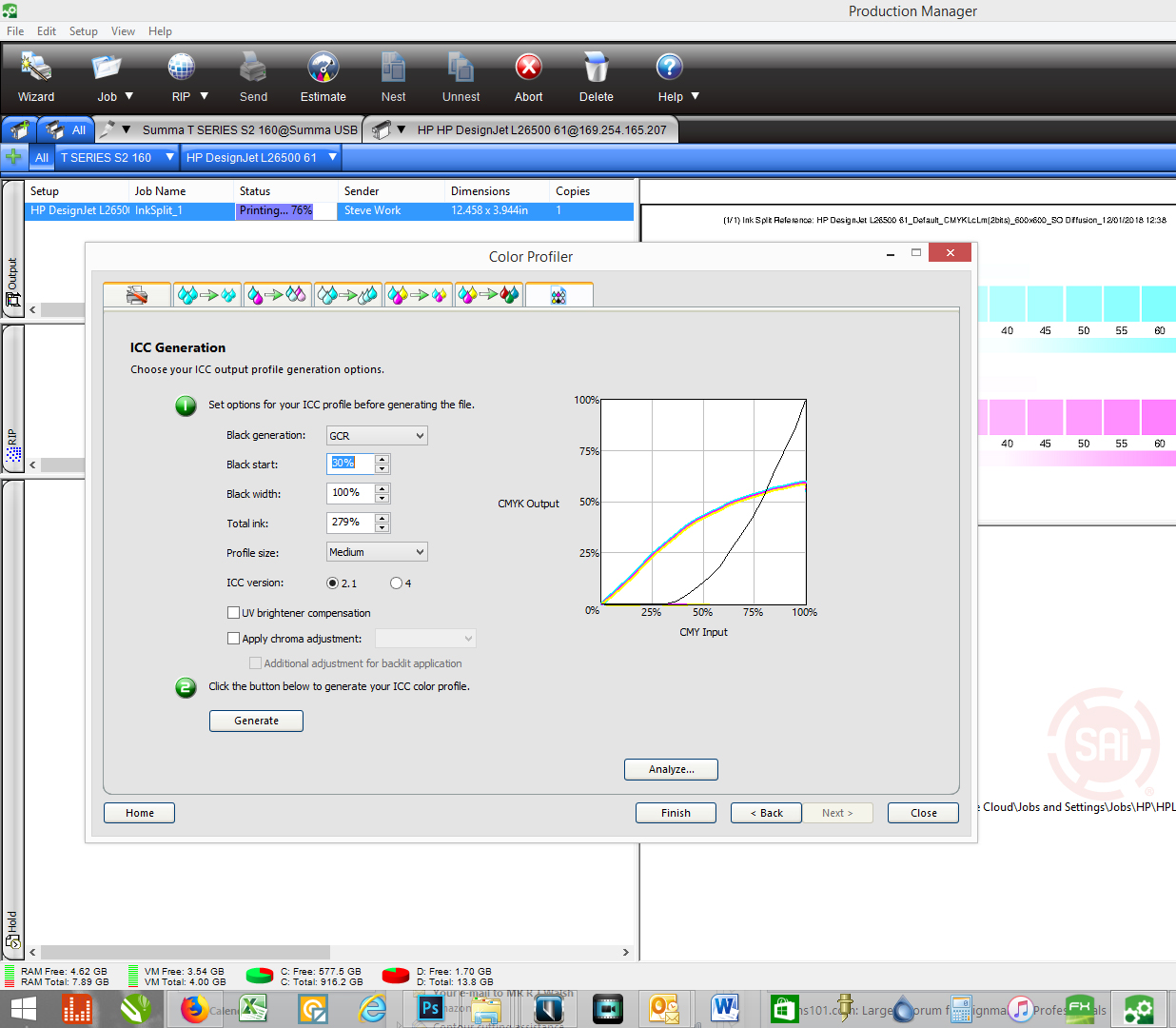This screenshot has width=1176, height=1028.
Task: Open the Setup menu
Action: coord(84,30)
